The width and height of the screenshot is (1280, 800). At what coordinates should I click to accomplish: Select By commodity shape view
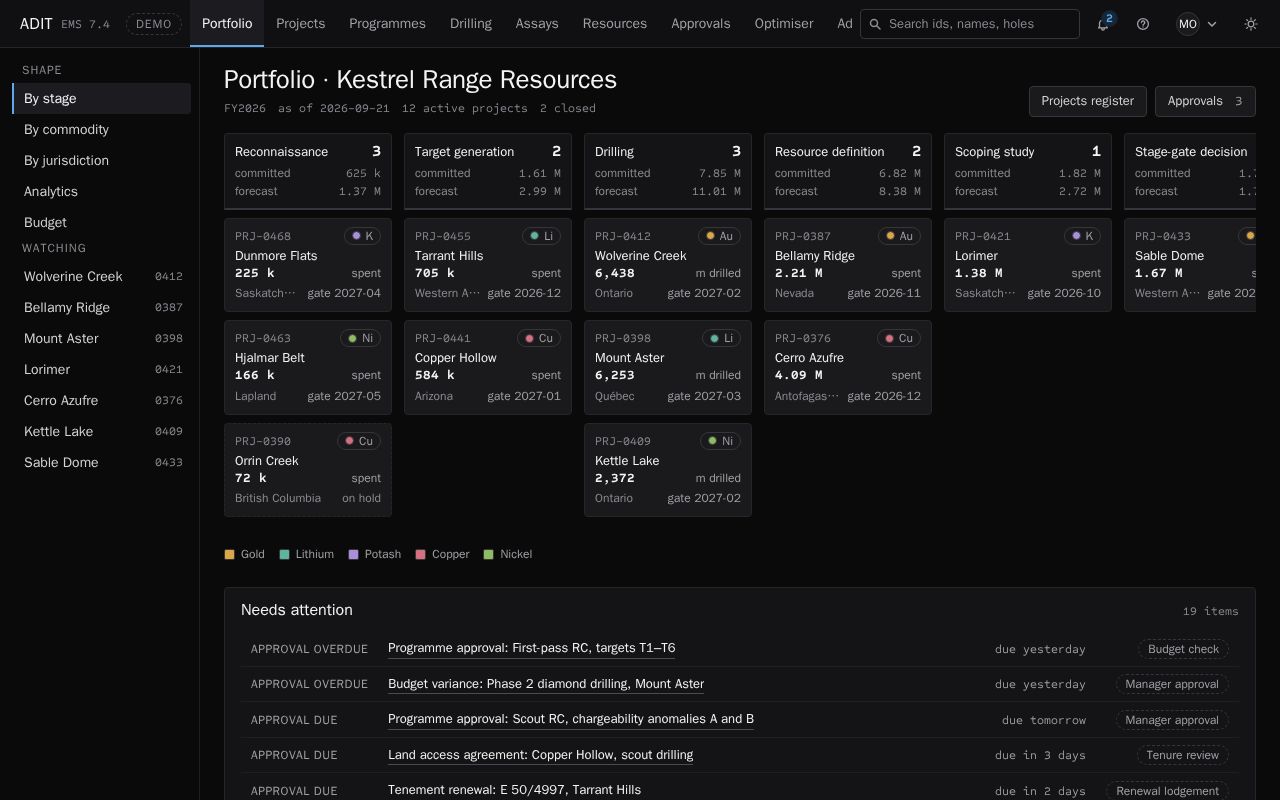tap(101, 129)
